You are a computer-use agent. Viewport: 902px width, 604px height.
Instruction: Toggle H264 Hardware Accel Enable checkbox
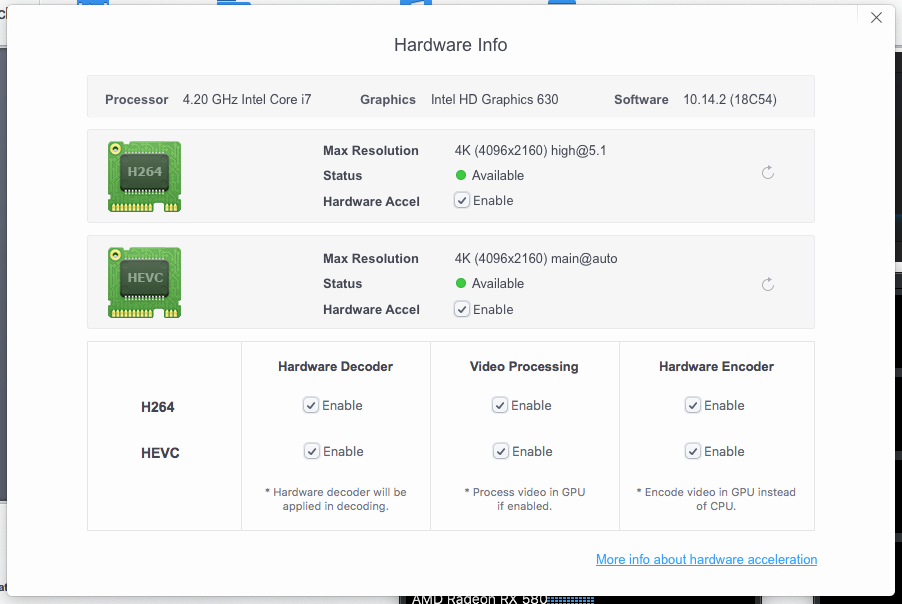pyautogui.click(x=461, y=200)
